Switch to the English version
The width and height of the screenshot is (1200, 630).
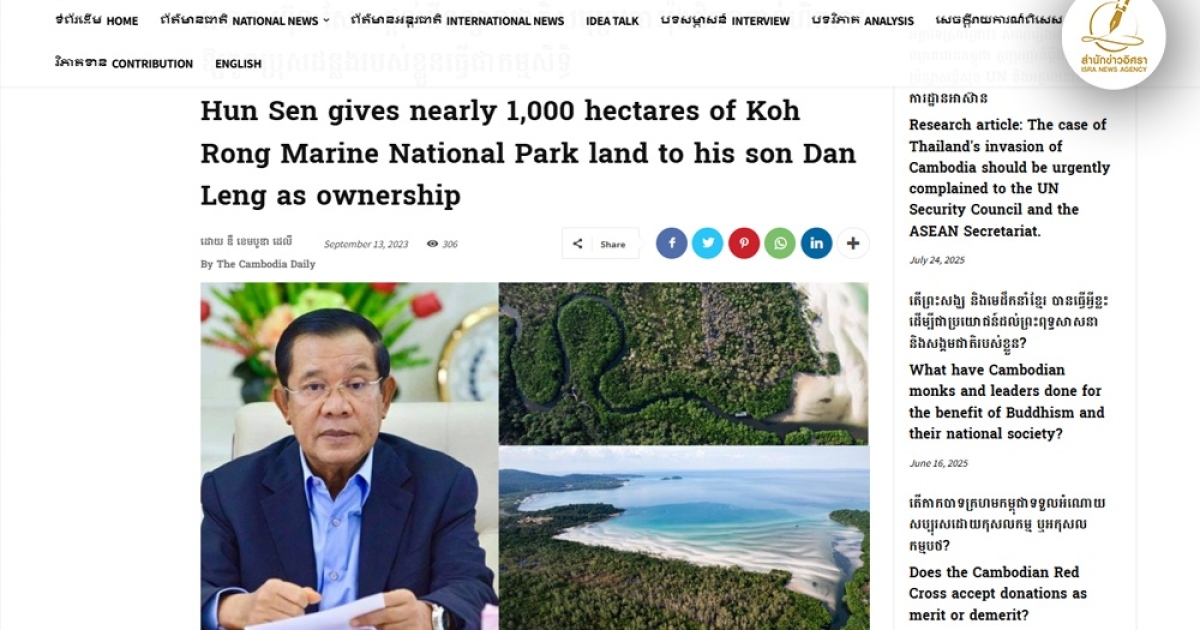[x=238, y=64]
